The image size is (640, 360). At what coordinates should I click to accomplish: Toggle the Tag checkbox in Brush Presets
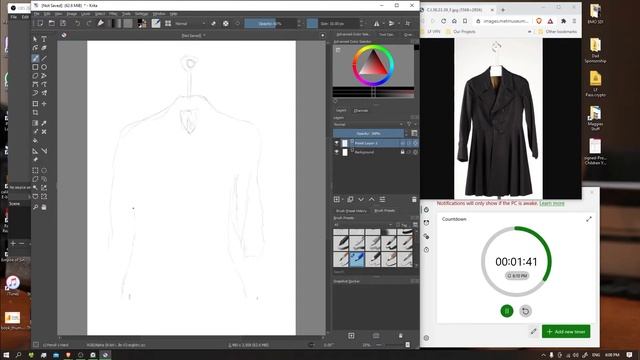(398, 225)
